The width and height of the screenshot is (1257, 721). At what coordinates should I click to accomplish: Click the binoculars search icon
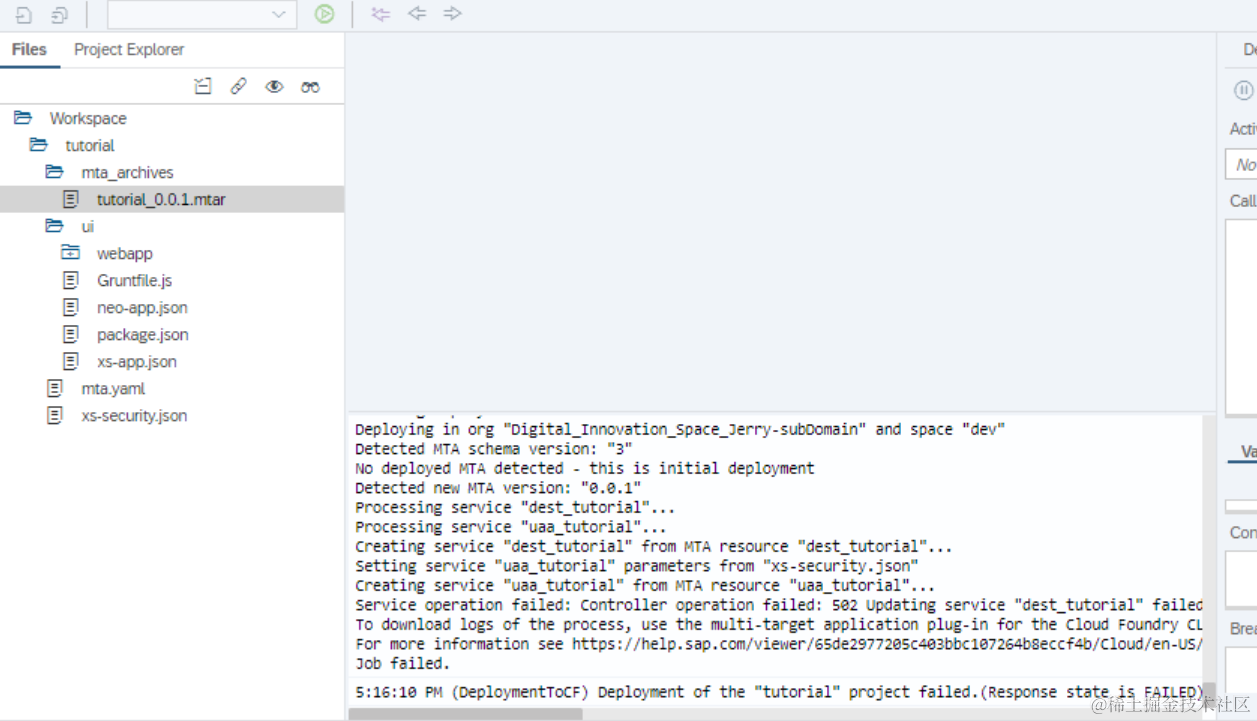(x=310, y=87)
